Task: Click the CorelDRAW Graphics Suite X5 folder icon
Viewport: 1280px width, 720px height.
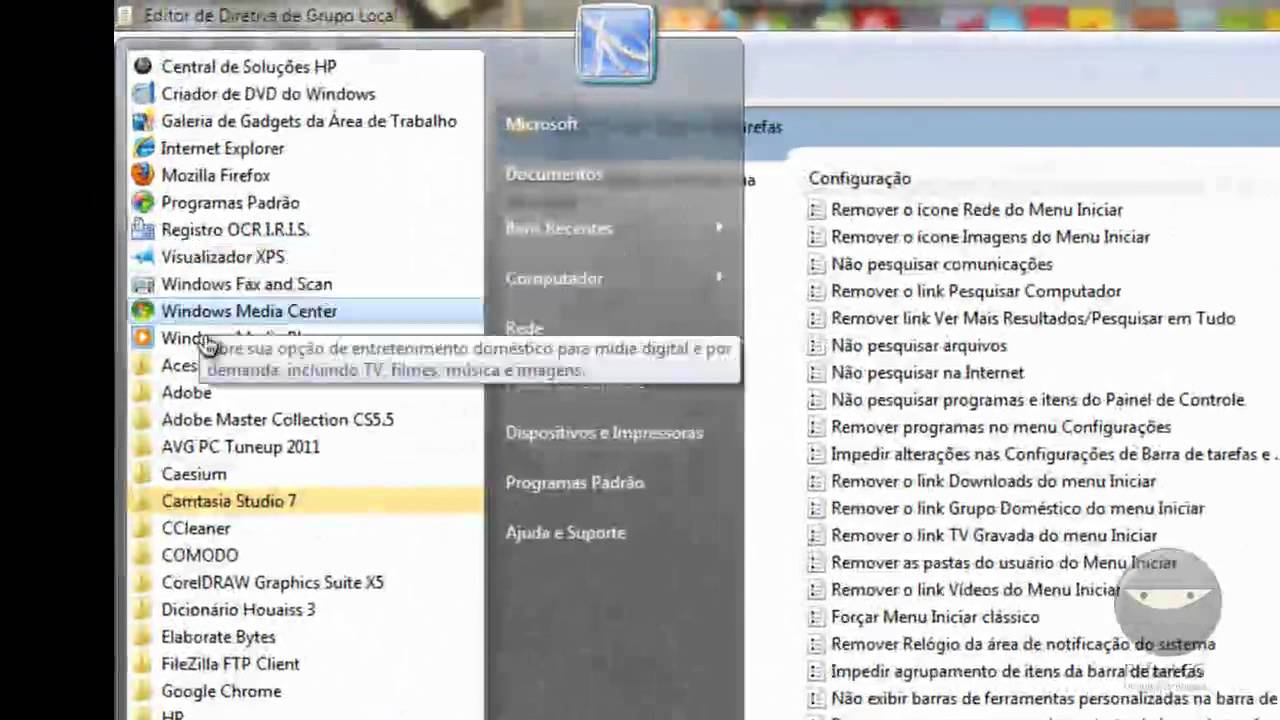Action: (x=143, y=582)
